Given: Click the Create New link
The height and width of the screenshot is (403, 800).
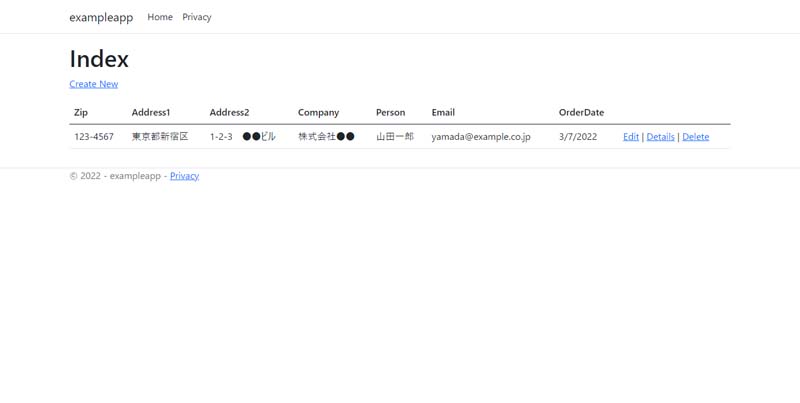Looking at the screenshot, I should [x=93, y=84].
